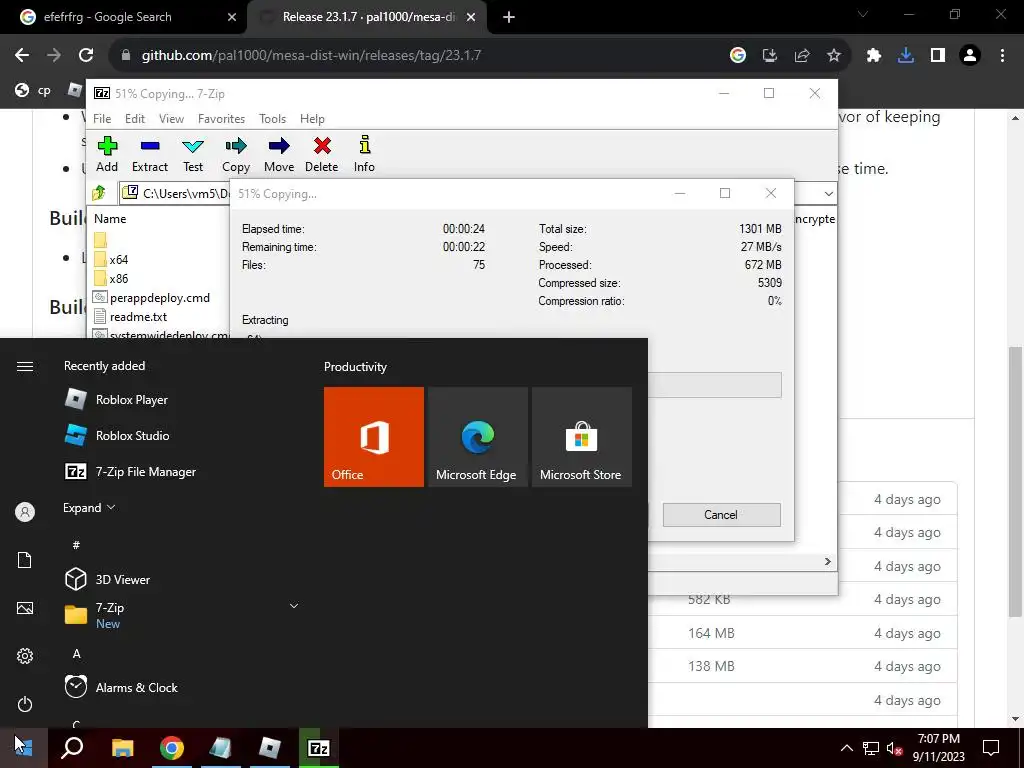Open the Edit menu in 7-Zip
Viewport: 1024px width, 768px height.
[135, 119]
